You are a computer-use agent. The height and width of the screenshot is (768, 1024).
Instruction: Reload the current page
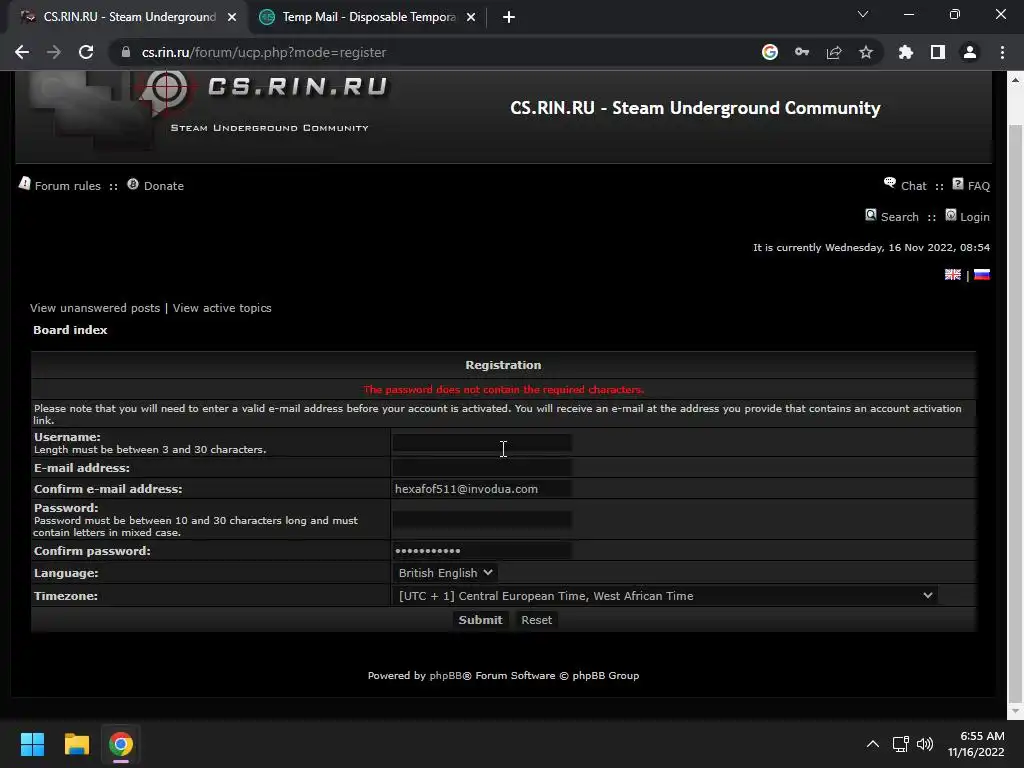86,52
